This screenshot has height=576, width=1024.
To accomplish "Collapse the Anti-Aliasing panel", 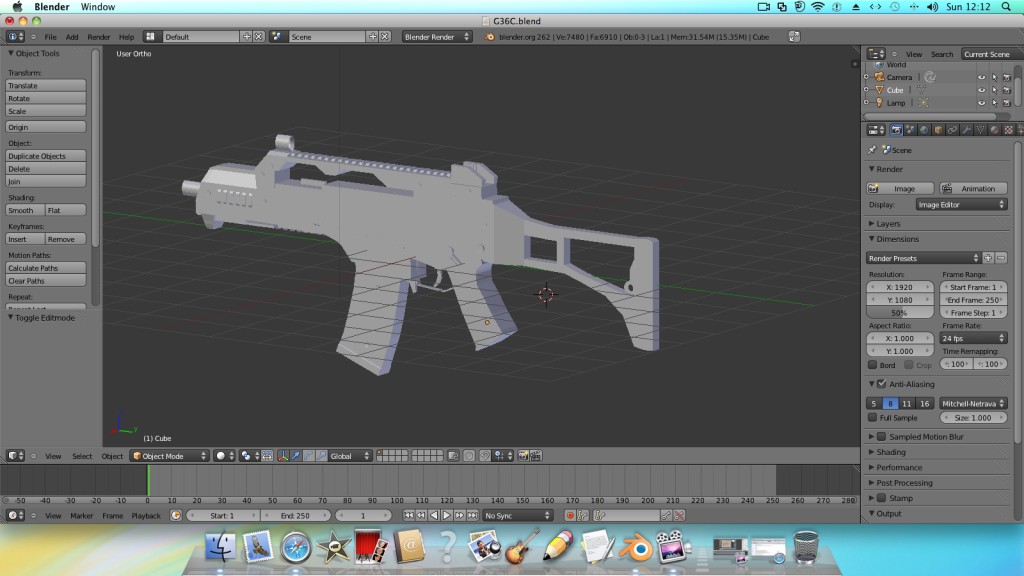I will click(872, 384).
